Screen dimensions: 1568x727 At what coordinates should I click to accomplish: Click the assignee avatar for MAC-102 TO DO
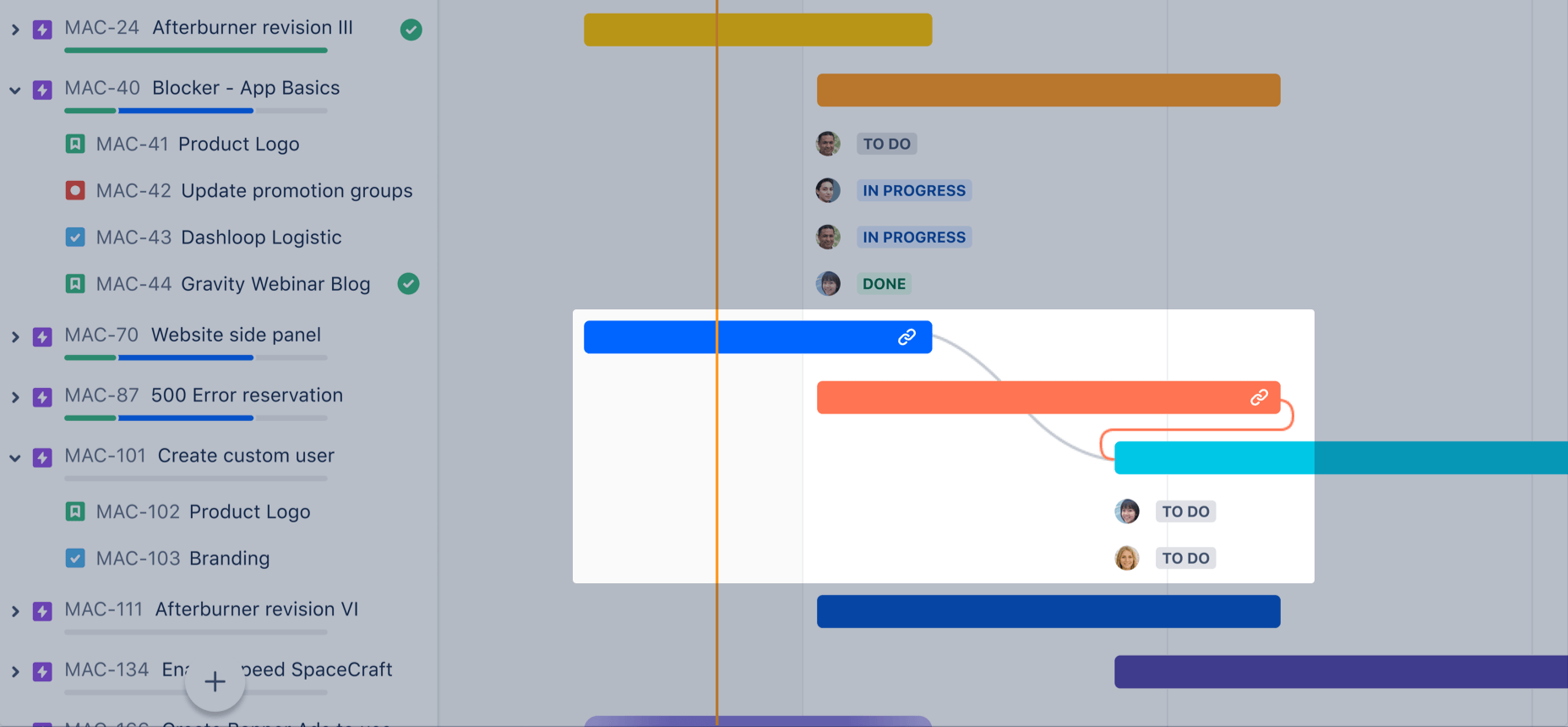(1127, 511)
